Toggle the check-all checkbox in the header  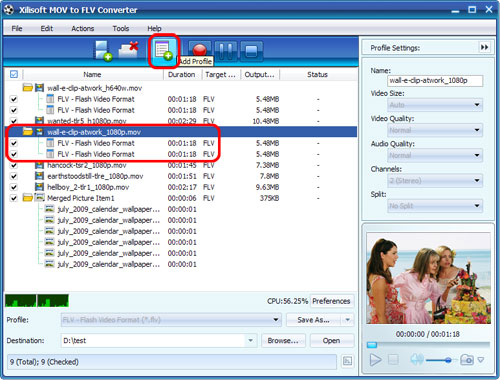point(14,74)
